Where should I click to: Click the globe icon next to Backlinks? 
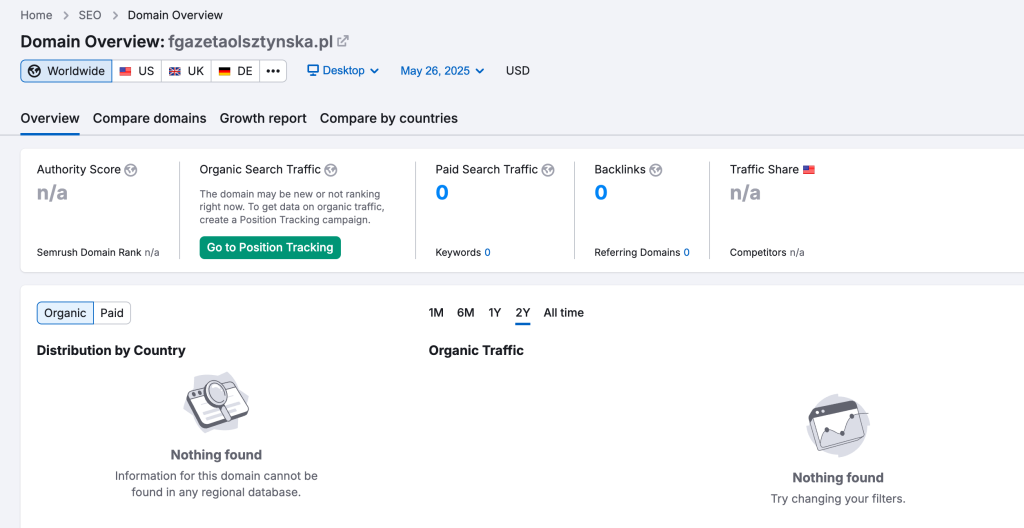(656, 170)
